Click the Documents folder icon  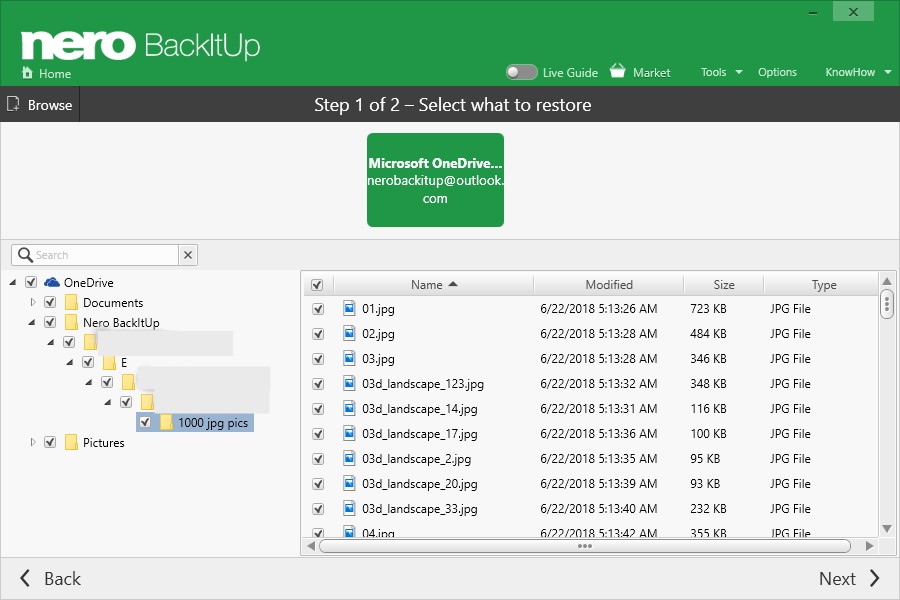coord(71,302)
